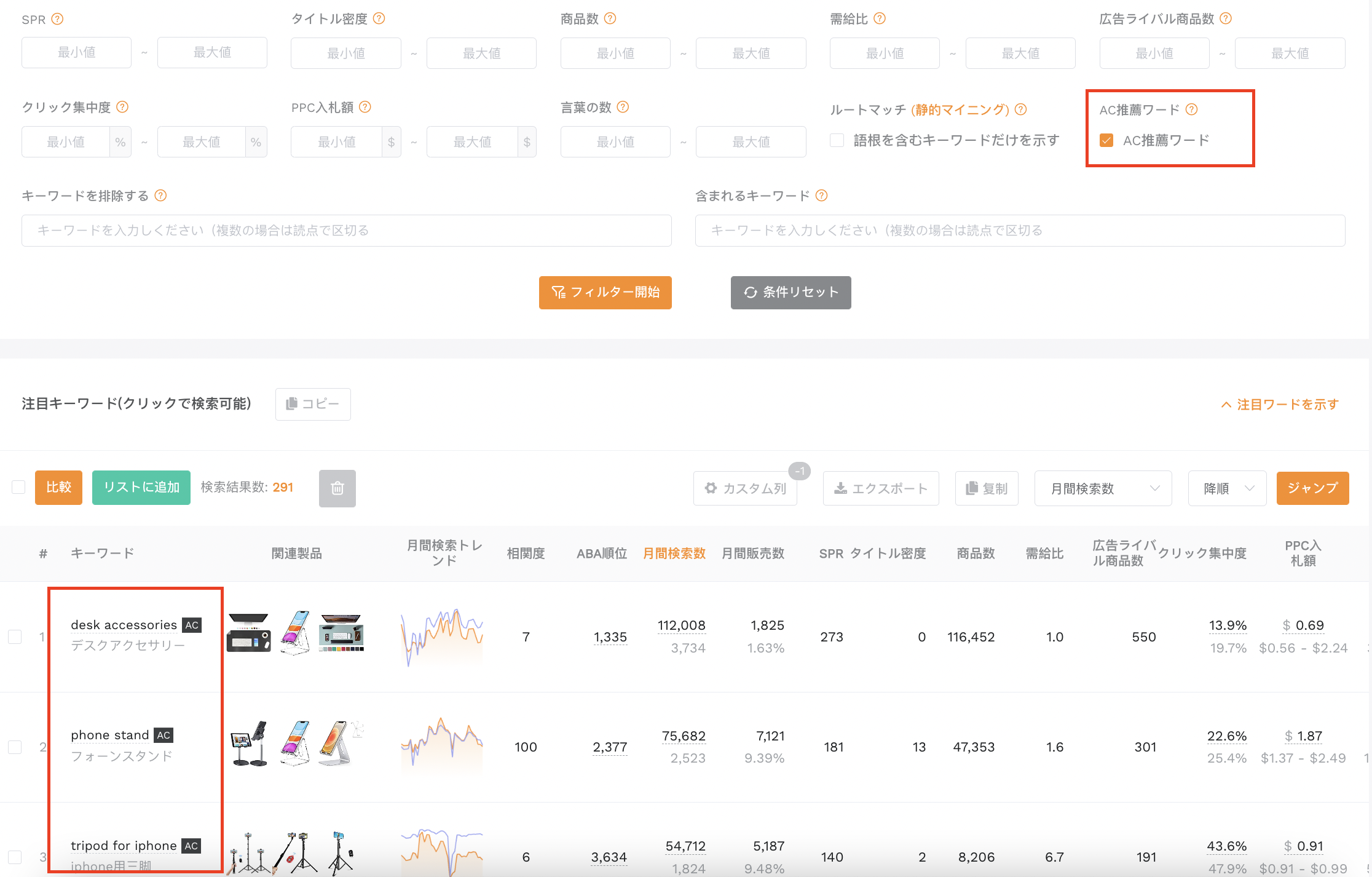The width and height of the screenshot is (1372, 877).
Task: Click the 商品数 最小値 input field
Action: click(615, 53)
